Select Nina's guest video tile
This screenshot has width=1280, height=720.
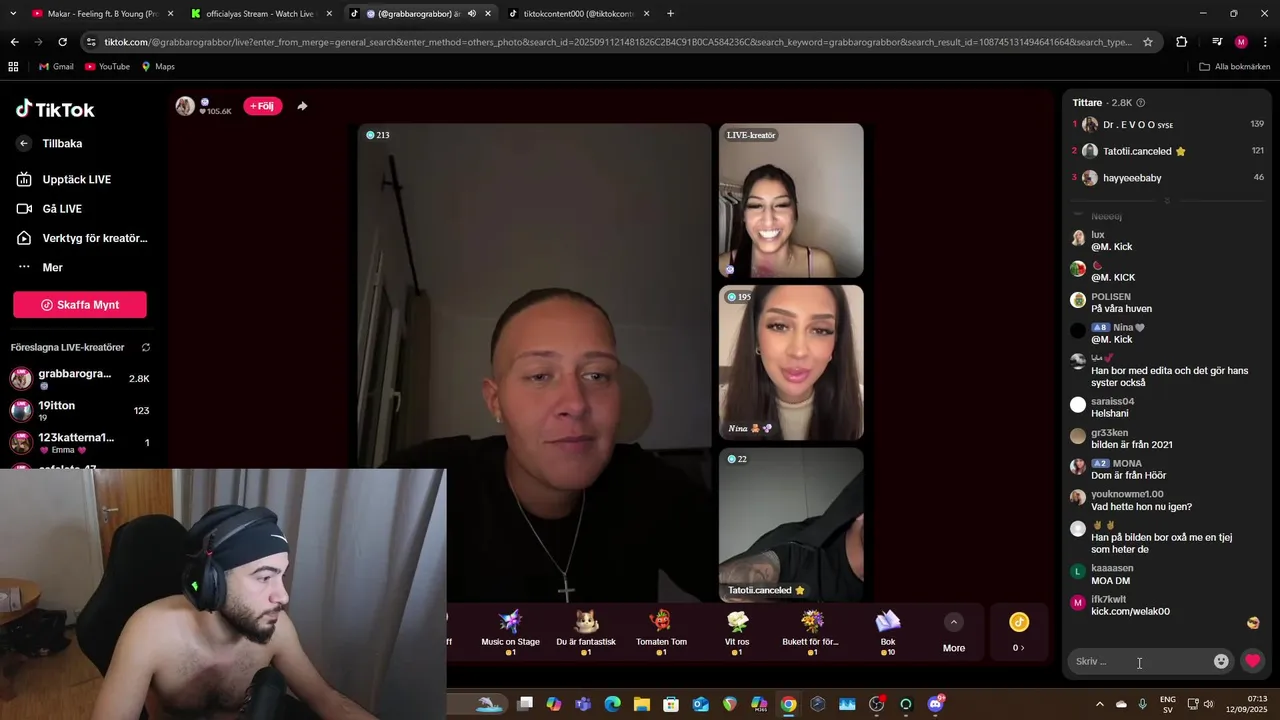(x=791, y=363)
